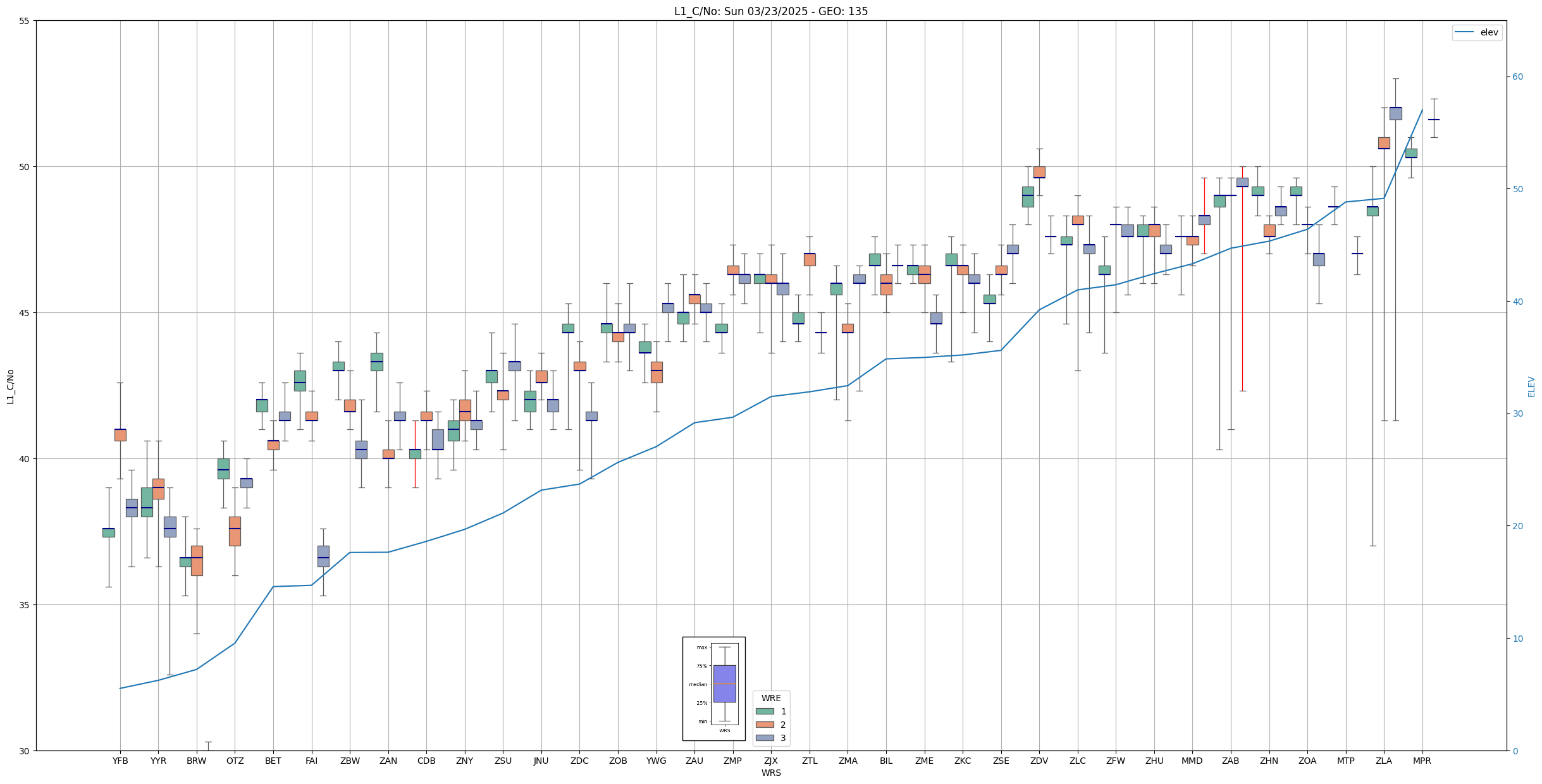Image resolution: width=1542 pixels, height=784 pixels.
Task: Click the MTP station tick label
Action: [1345, 761]
